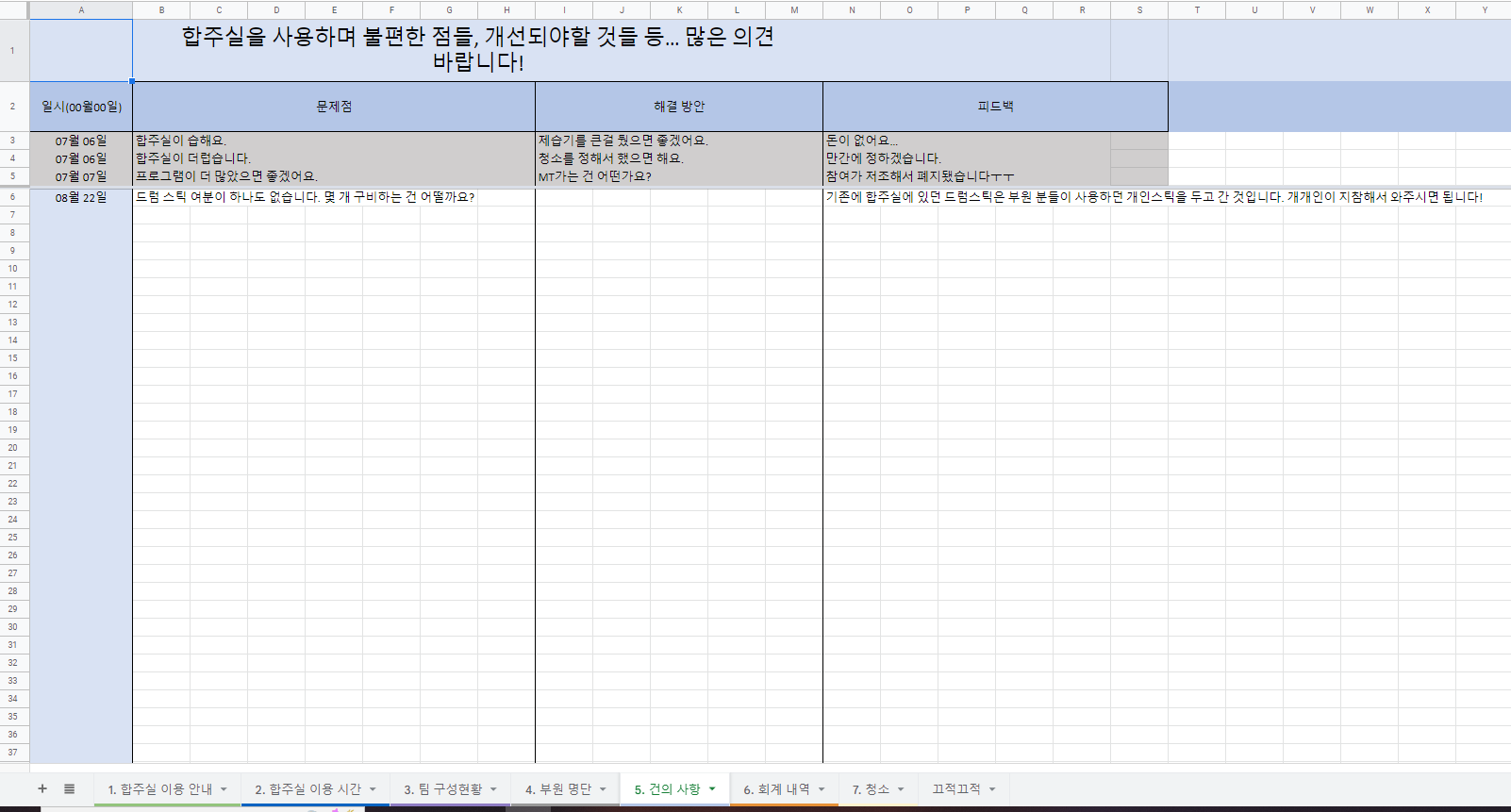
Task: Go to the 4. 부원 명단 sheet tab
Action: 558,789
